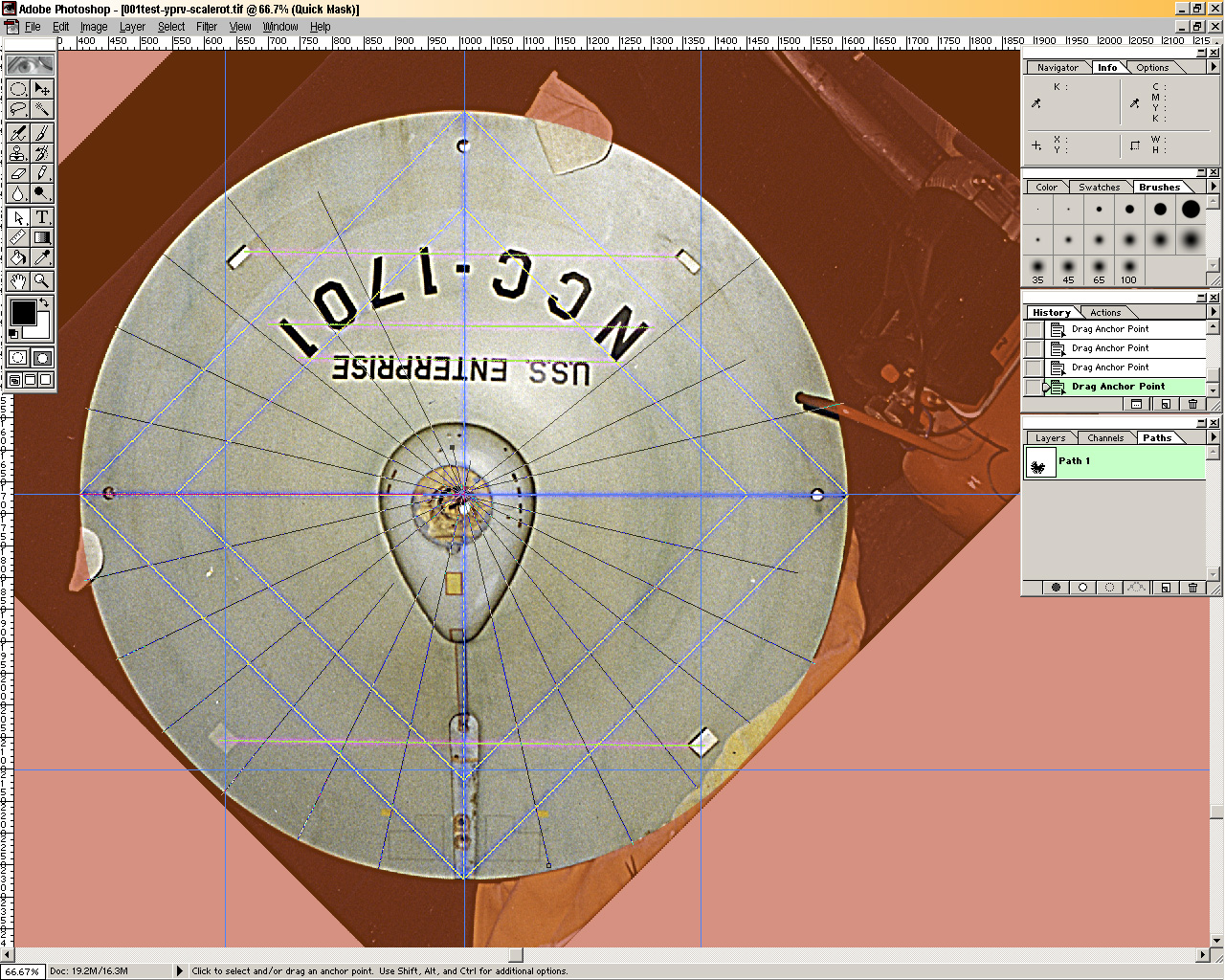Screen dimensions: 1225x980
Task: Select the first Drag Anchor Point history state
Action: [1110, 329]
